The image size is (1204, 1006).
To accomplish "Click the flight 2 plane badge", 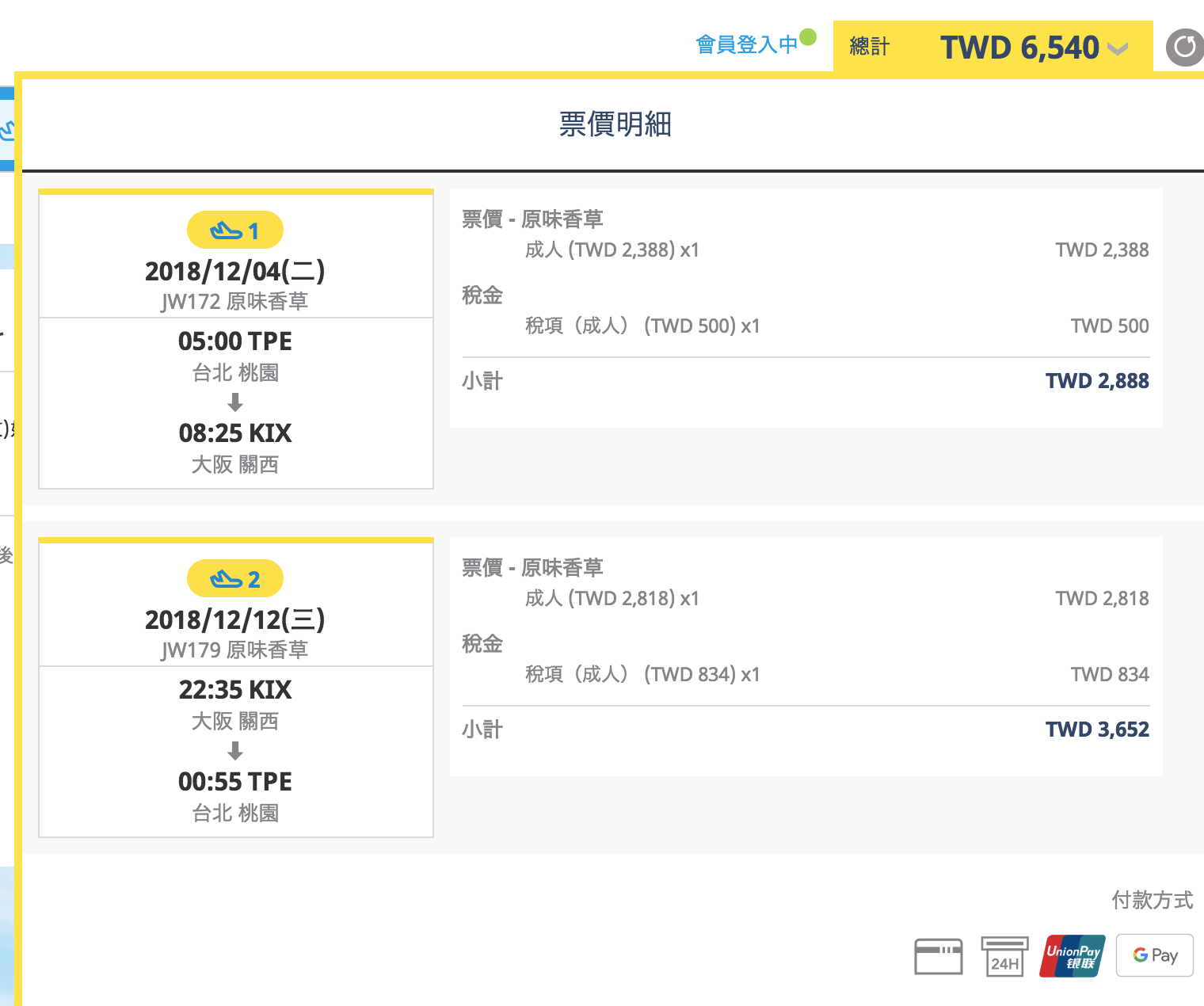I will [x=235, y=579].
